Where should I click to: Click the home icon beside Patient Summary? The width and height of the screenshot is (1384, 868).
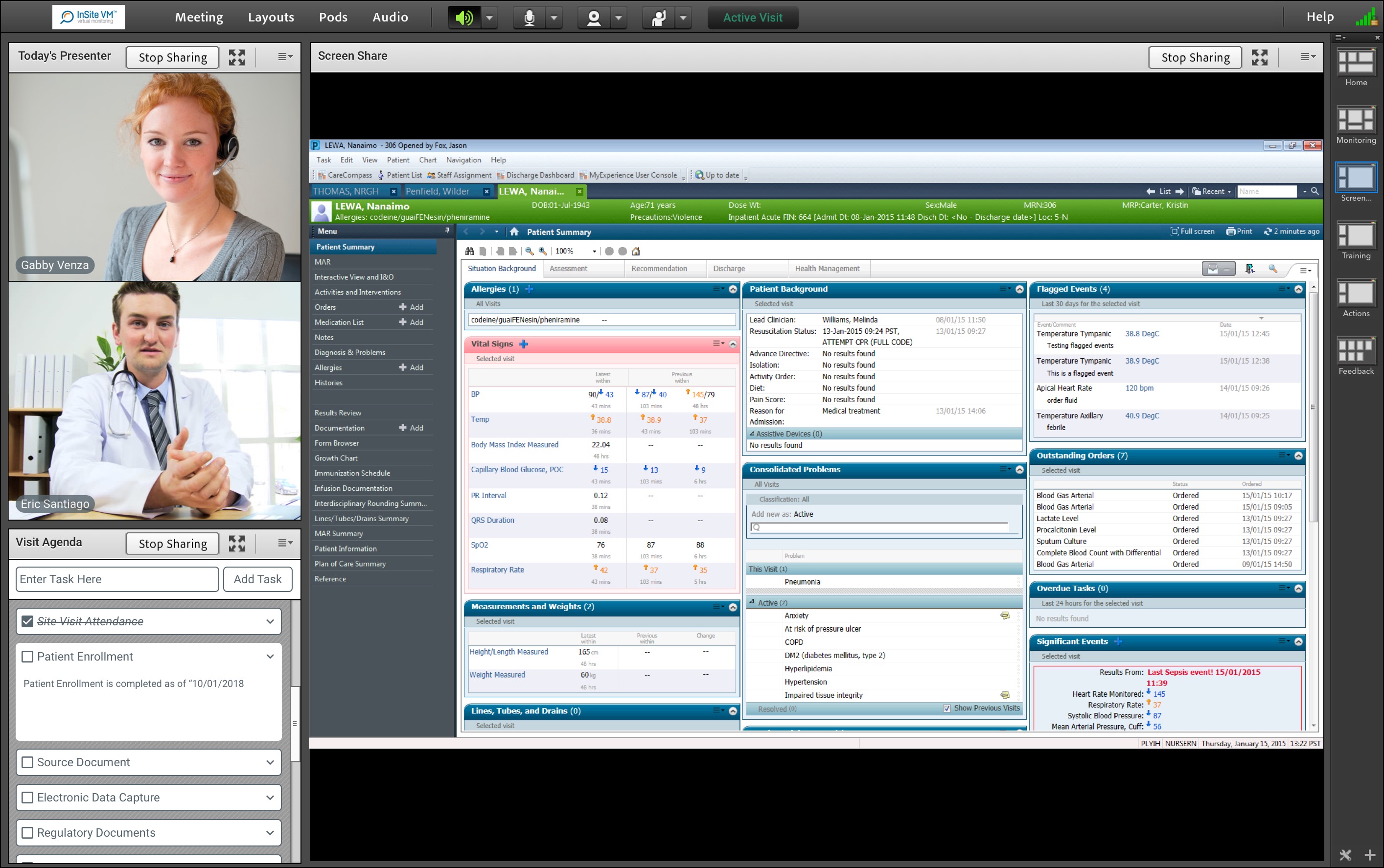[514, 232]
